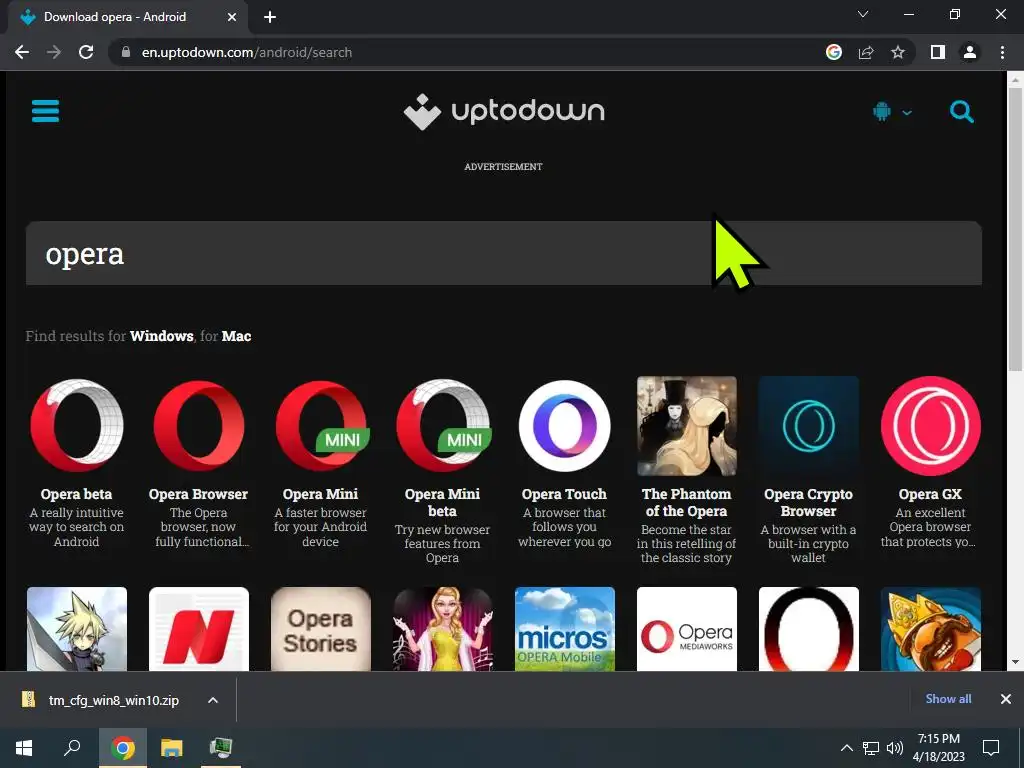Click the opera search input field
This screenshot has width=1024, height=768.
coord(504,253)
